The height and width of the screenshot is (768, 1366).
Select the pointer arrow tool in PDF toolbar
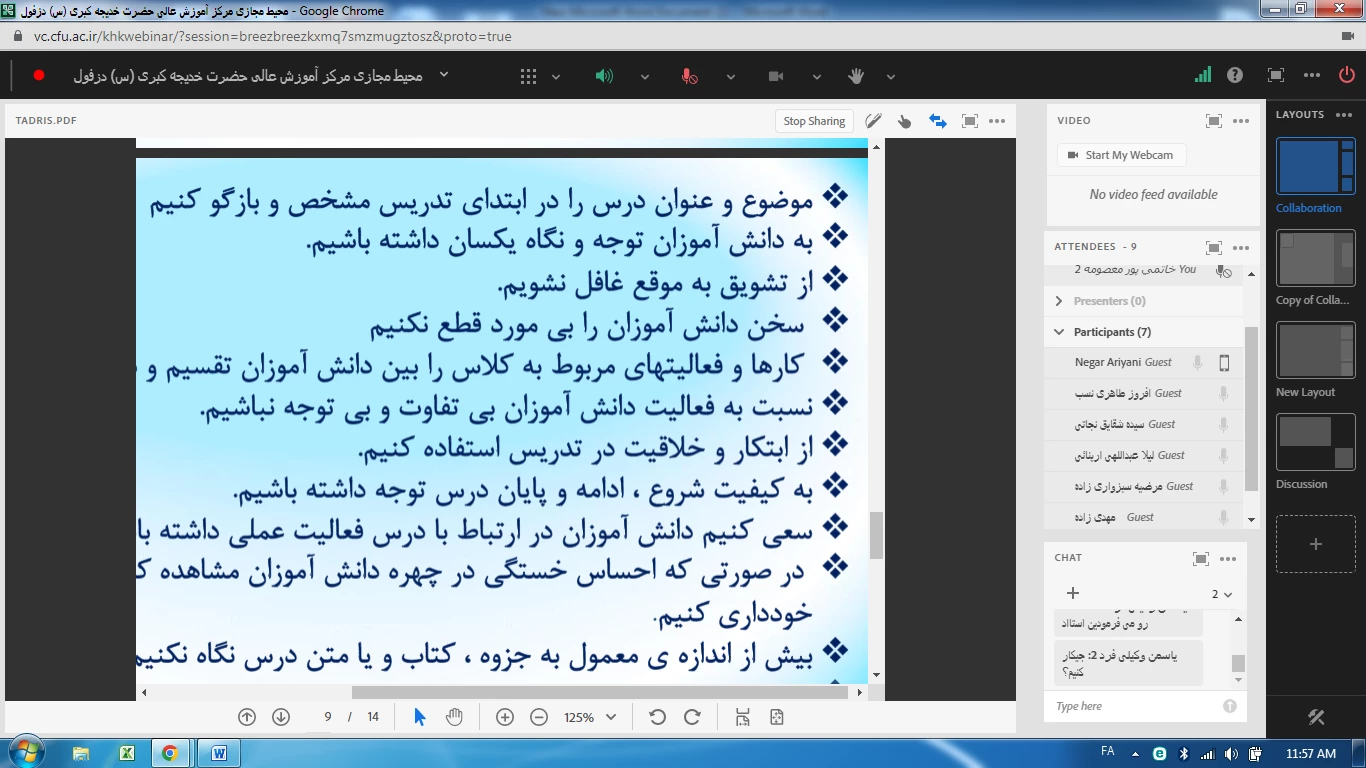coord(420,717)
